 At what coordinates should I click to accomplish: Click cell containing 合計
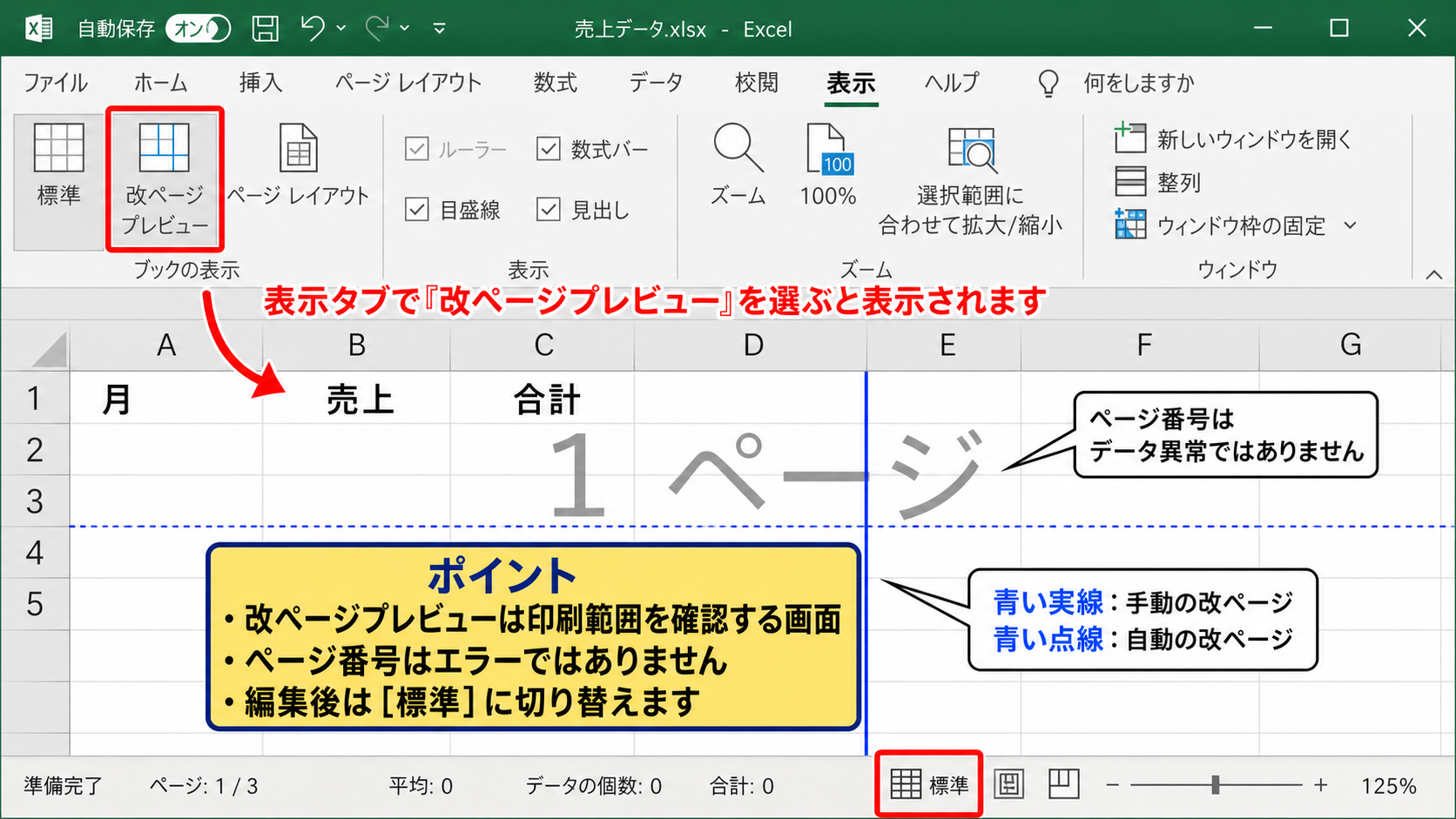click(x=543, y=399)
